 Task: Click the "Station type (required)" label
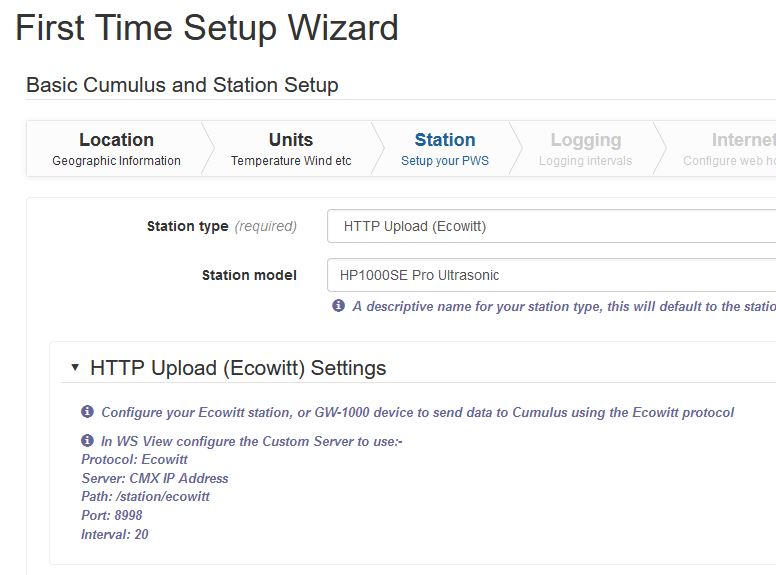point(221,226)
